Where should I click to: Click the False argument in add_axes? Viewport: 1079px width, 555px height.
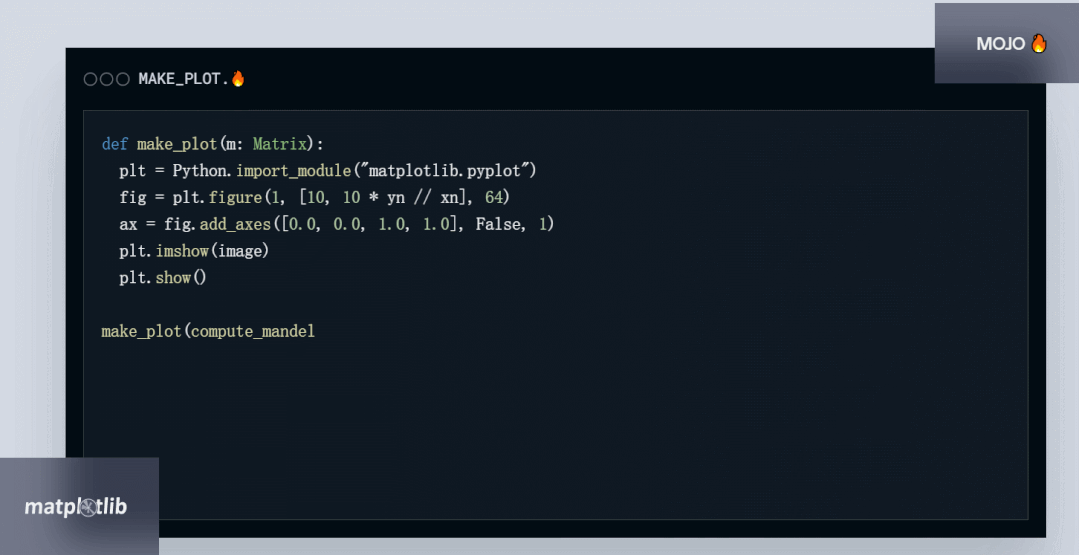(498, 224)
